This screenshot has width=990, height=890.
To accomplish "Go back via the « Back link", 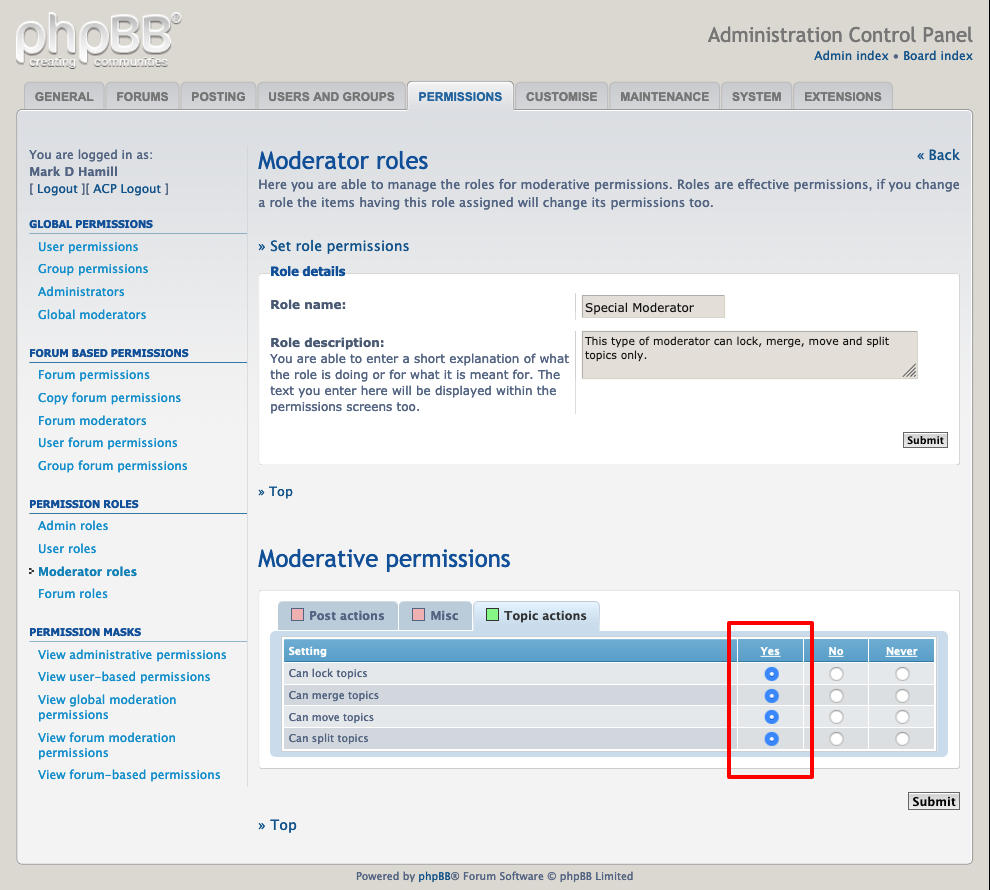I will tap(938, 155).
